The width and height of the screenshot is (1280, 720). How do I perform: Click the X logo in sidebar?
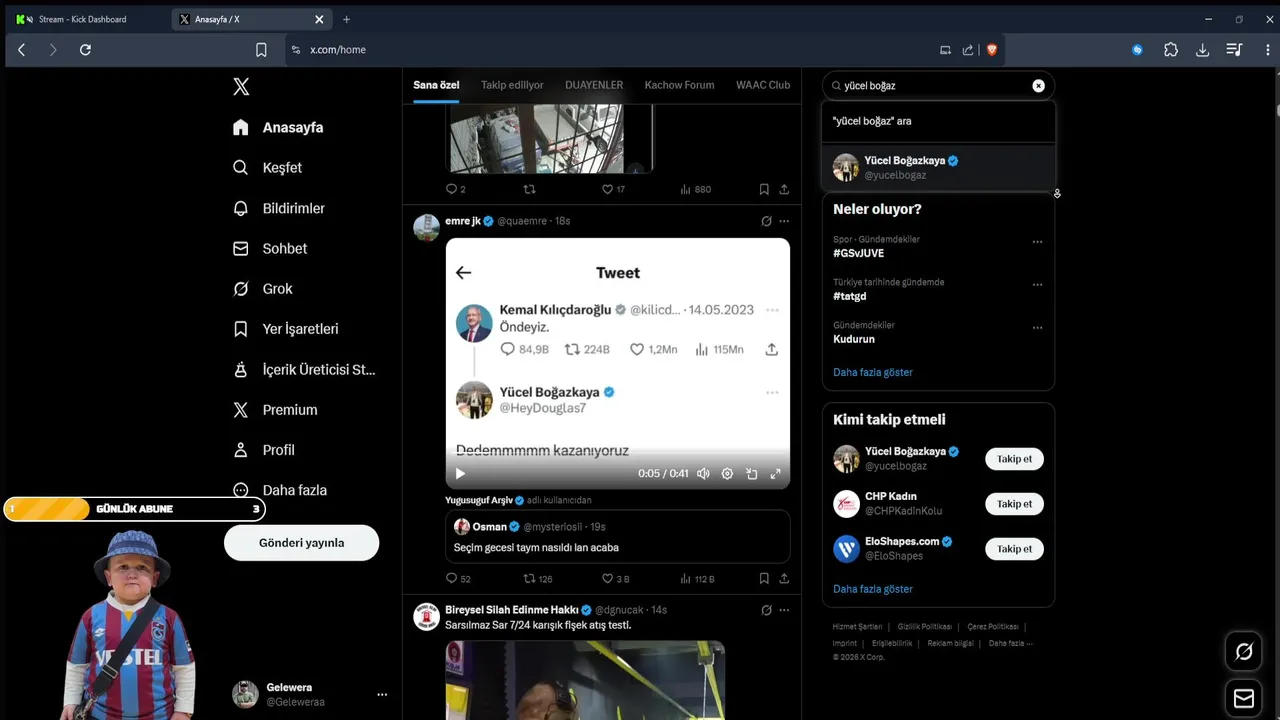coord(241,87)
